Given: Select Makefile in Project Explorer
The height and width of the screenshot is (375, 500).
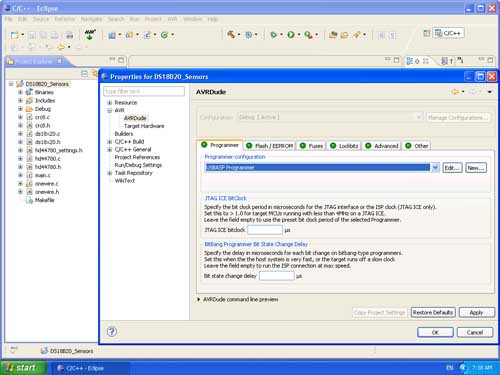Looking at the screenshot, I should pyautogui.click(x=44, y=200).
